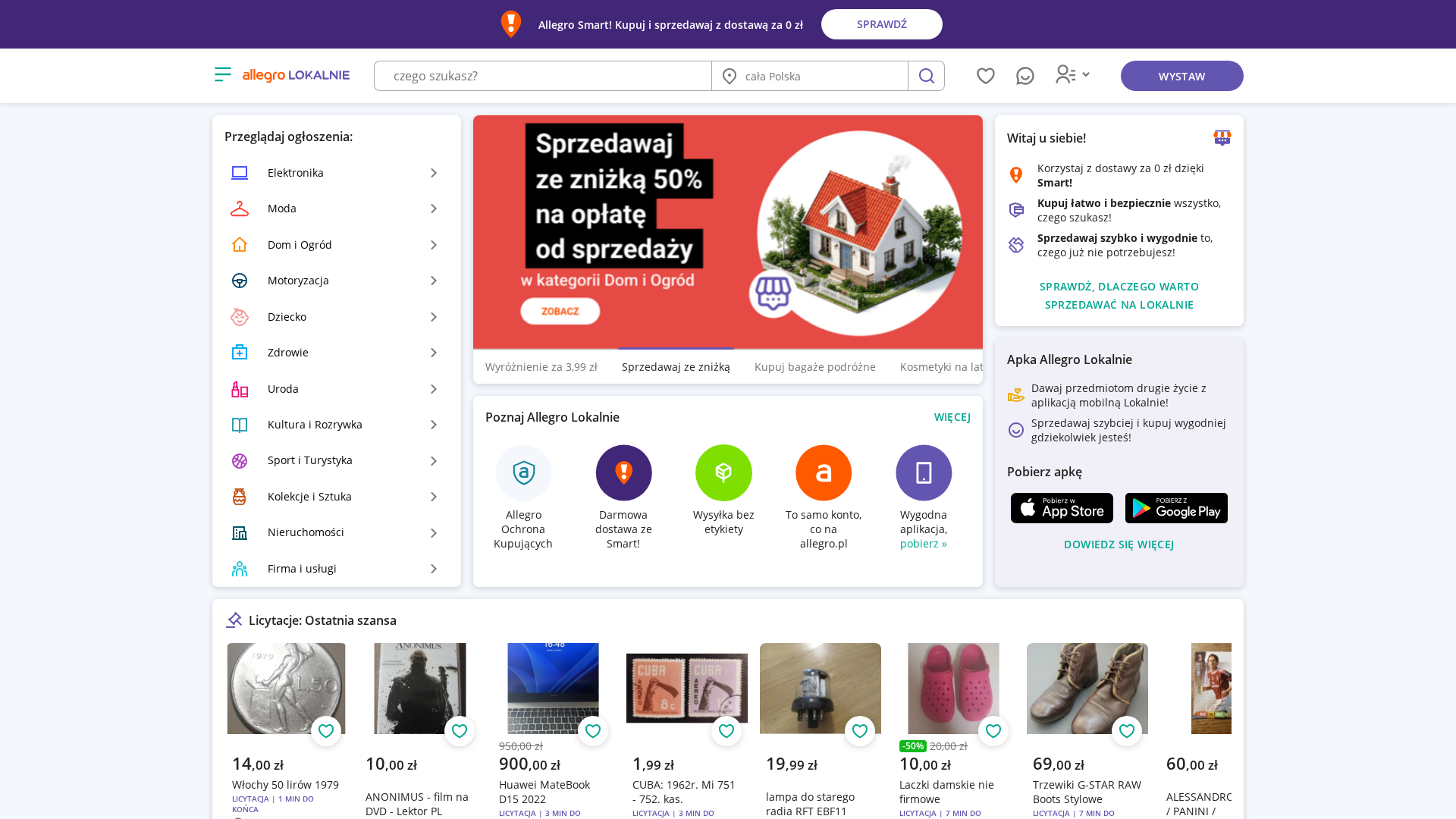The width and height of the screenshot is (1456, 819).
Task: Click the Dziecko baby face icon
Action: [x=240, y=317]
